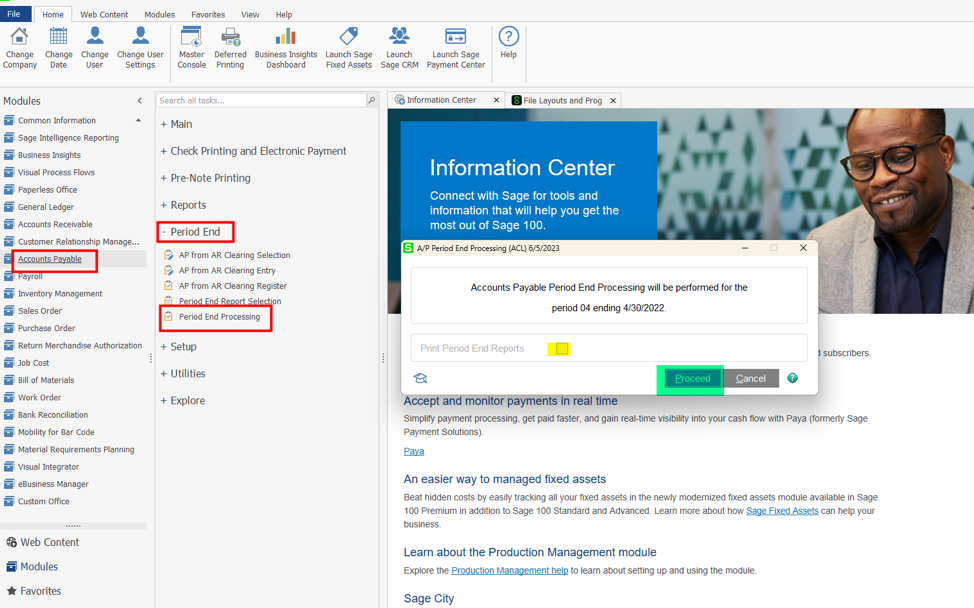Image resolution: width=974 pixels, height=608 pixels.
Task: Switch to the Modules pane
Action: coord(32,566)
